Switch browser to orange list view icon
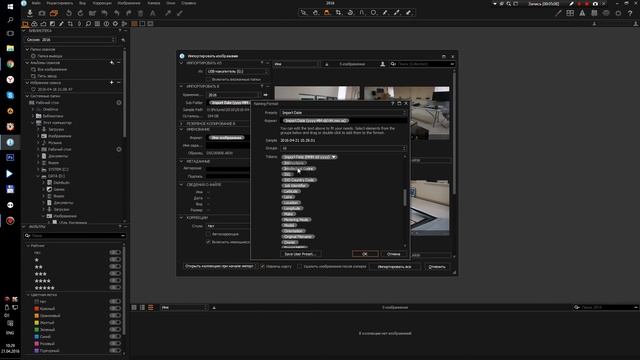This screenshot has width=640, height=360. (151, 307)
